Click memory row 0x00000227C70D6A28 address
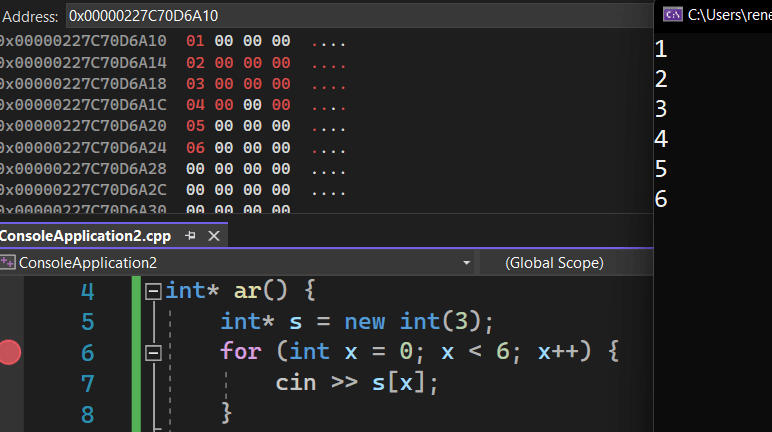Image resolution: width=772 pixels, height=432 pixels. pyautogui.click(x=83, y=169)
